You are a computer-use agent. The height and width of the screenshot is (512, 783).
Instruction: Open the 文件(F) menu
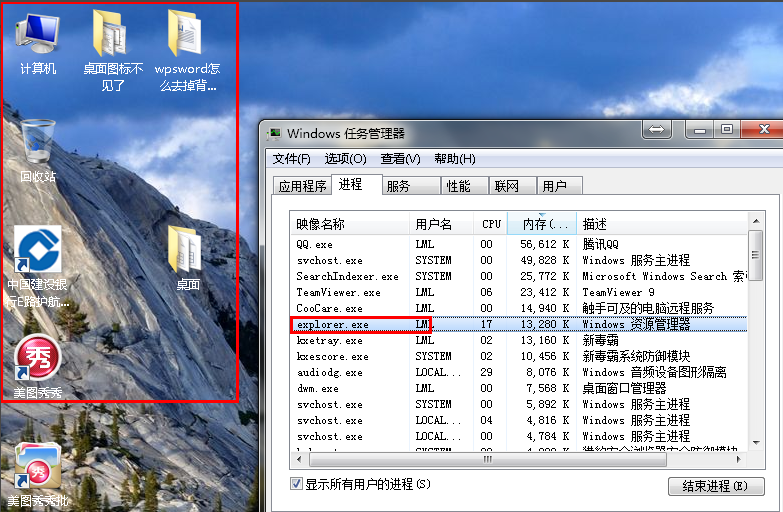[x=292, y=159]
